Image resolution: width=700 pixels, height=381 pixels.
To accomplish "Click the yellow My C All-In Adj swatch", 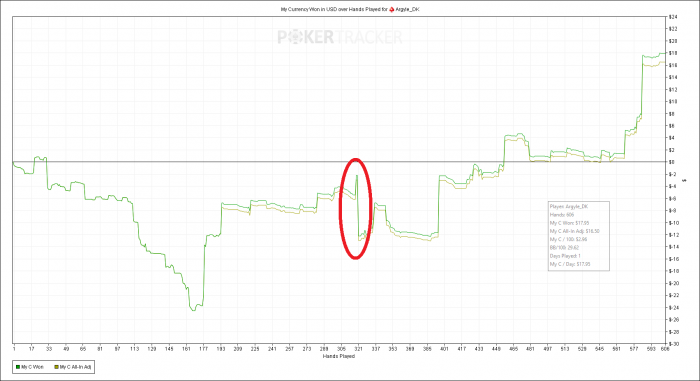I will tap(56, 367).
